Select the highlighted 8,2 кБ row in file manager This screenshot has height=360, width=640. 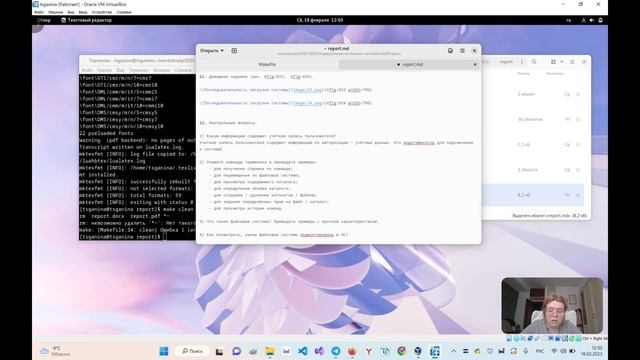click(533, 195)
